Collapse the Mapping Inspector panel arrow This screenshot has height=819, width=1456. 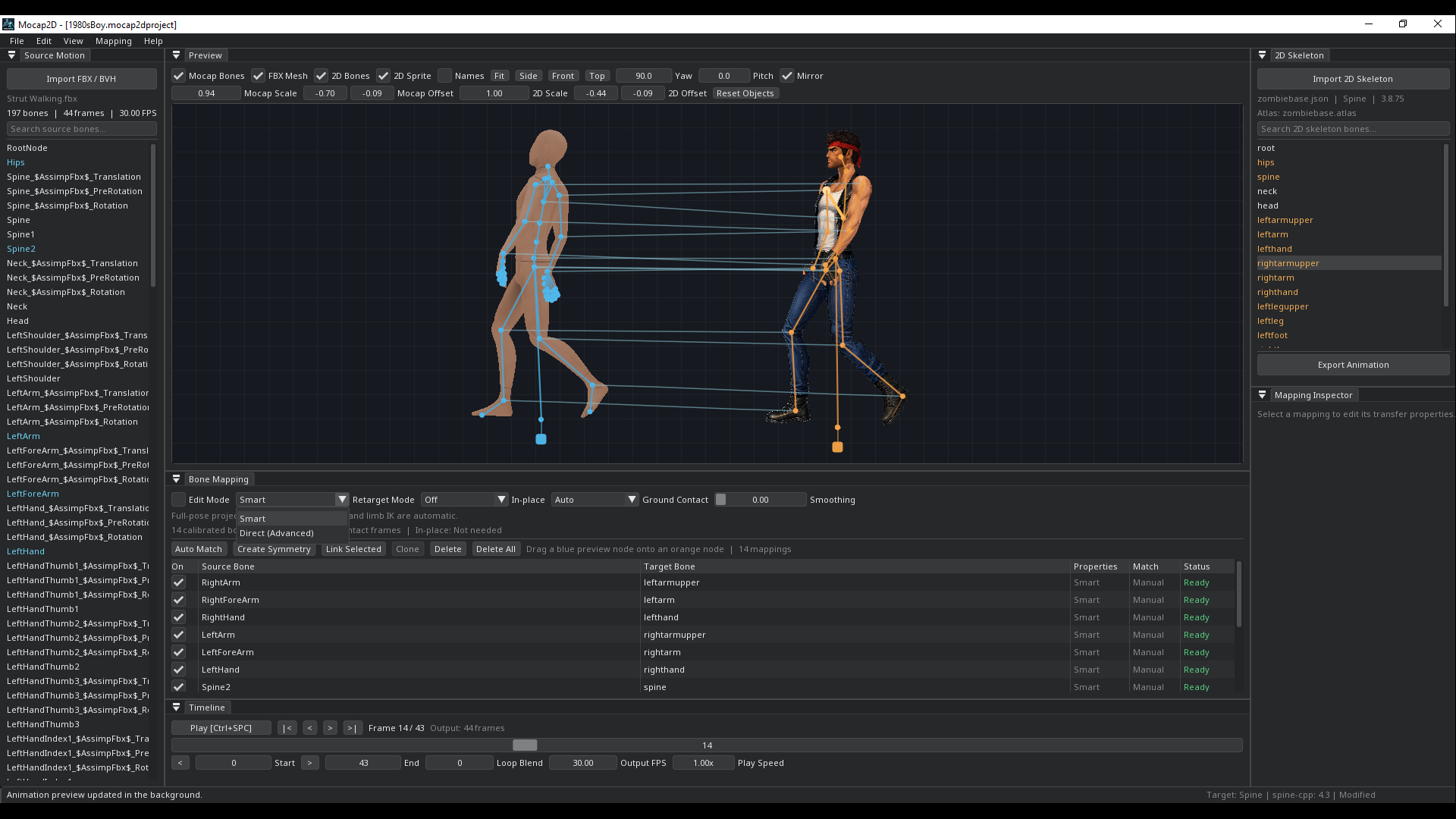tap(1262, 395)
